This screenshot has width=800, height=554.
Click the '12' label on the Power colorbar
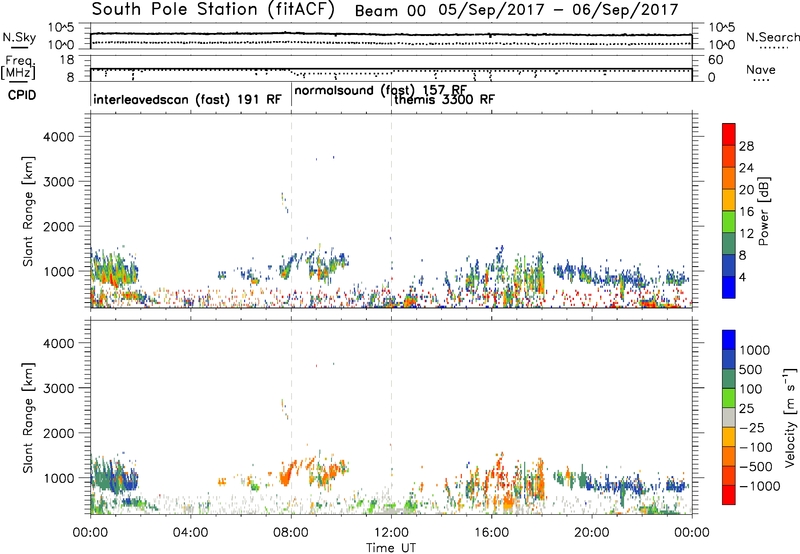[x=746, y=234]
